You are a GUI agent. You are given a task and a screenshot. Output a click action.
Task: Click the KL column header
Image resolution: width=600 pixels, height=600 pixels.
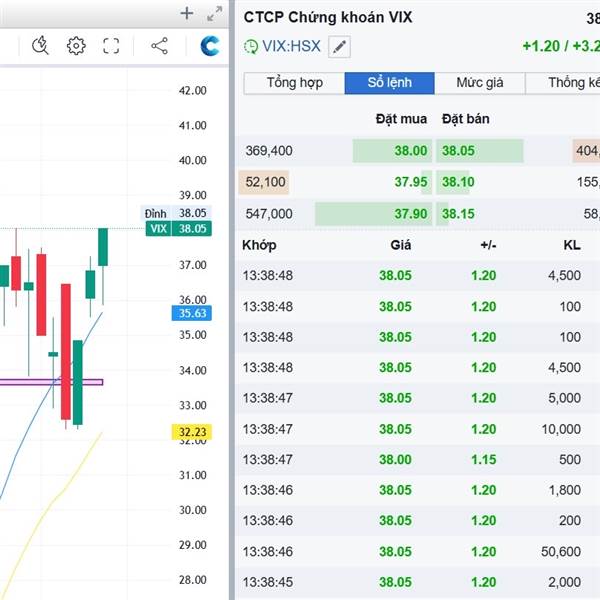pos(572,245)
